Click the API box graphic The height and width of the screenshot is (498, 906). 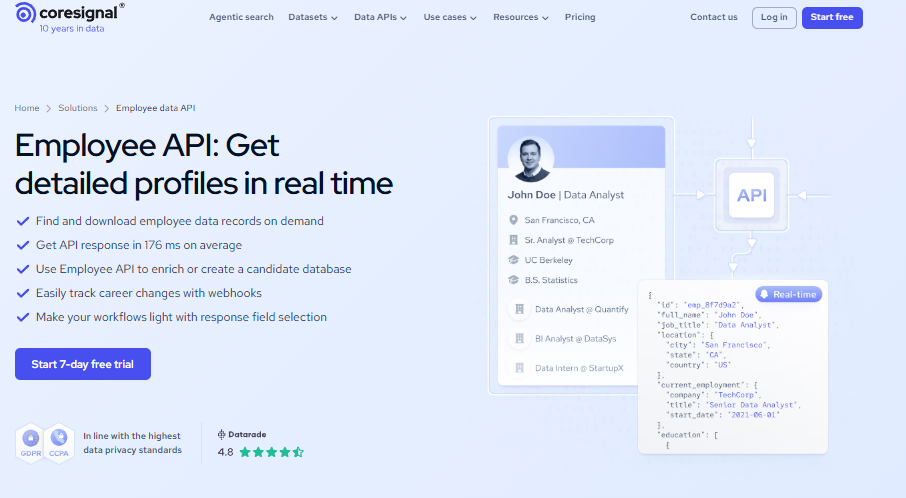(x=751, y=195)
